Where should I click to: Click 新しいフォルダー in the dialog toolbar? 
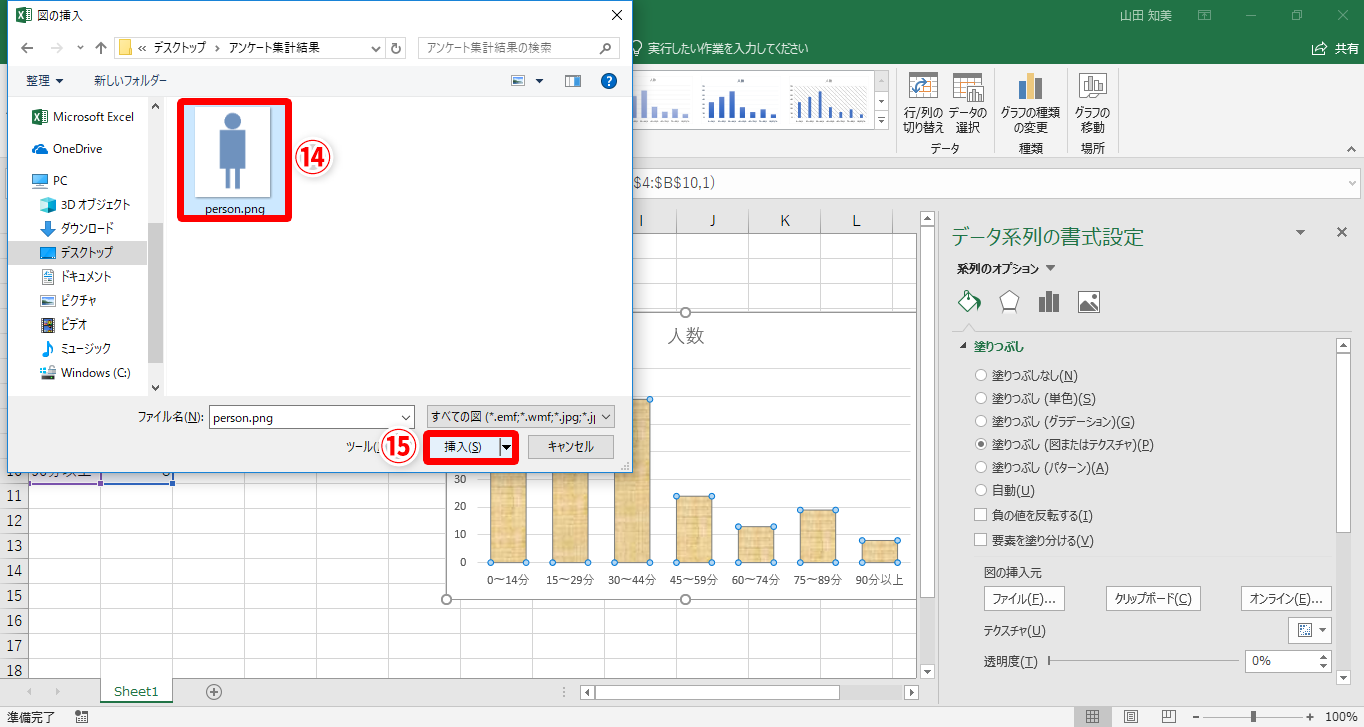tap(131, 81)
